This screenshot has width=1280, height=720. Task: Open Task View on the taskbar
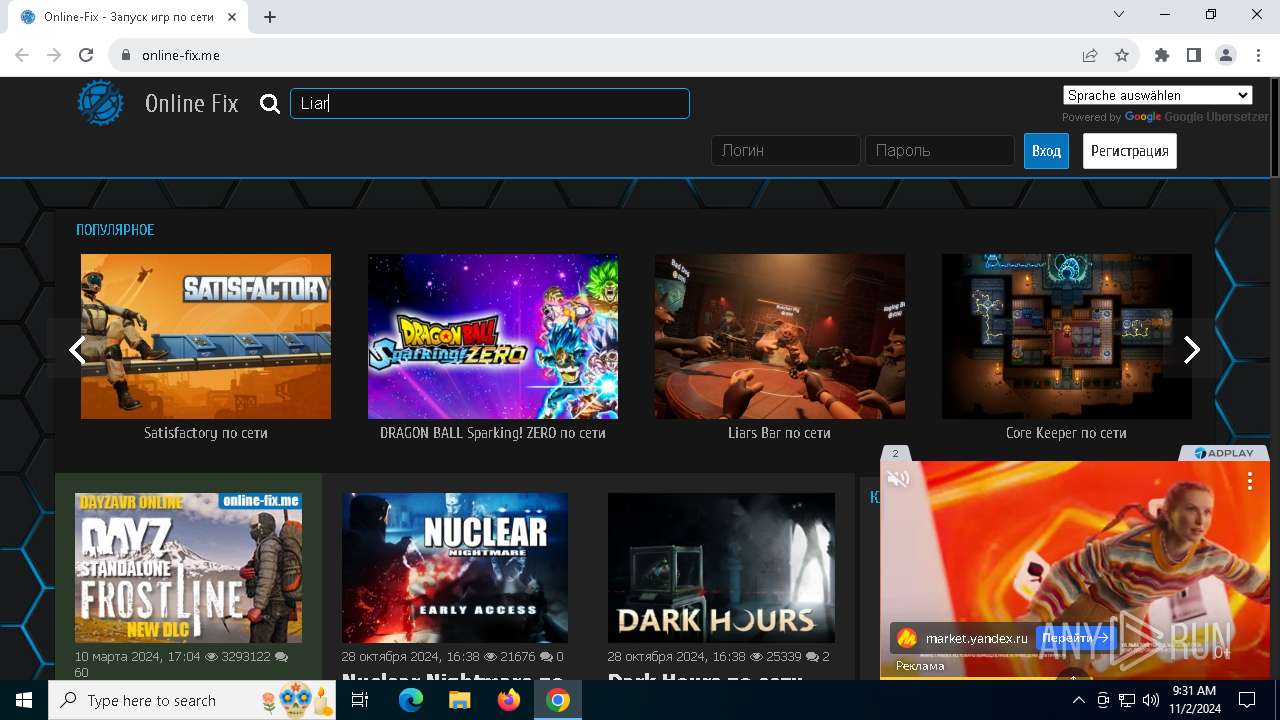tap(361, 700)
